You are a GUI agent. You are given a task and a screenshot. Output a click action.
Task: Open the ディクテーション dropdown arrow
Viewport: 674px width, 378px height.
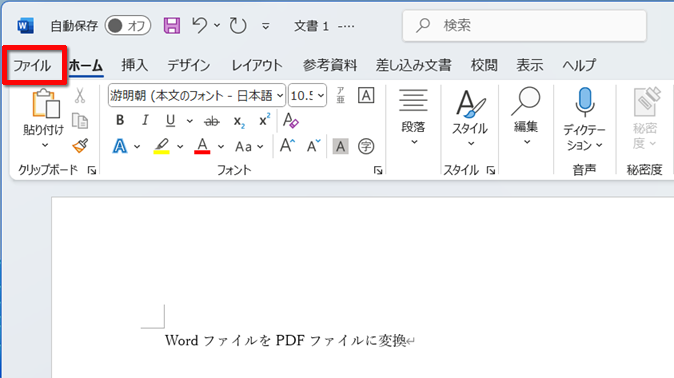point(599,146)
